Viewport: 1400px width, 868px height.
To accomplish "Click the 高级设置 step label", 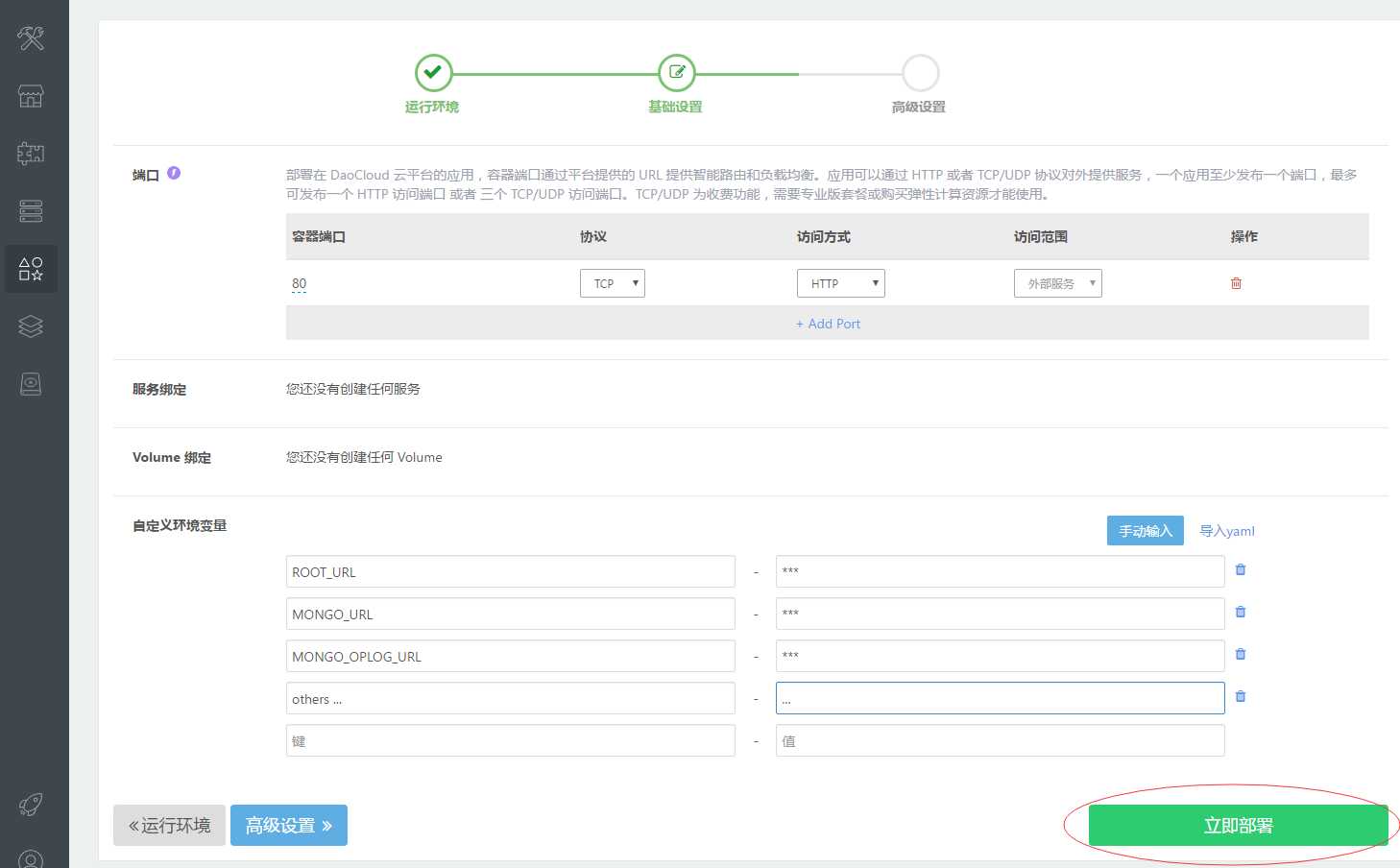I will (x=919, y=107).
